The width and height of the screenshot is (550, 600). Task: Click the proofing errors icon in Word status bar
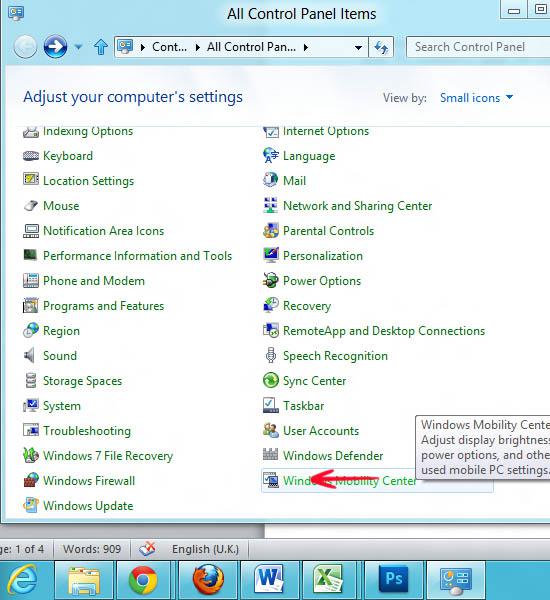coord(147,549)
